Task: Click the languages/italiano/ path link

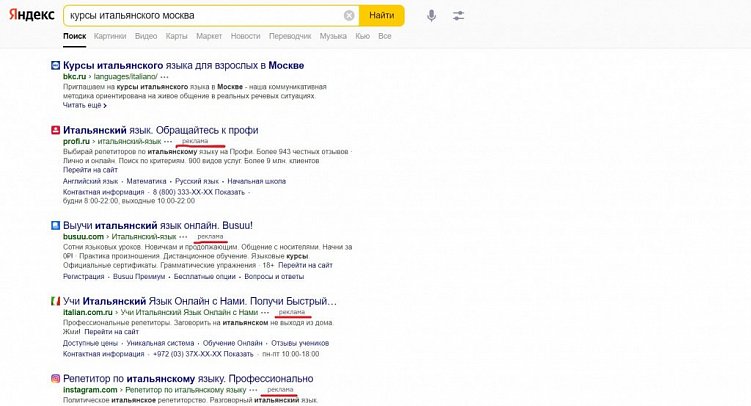Action: [x=125, y=77]
